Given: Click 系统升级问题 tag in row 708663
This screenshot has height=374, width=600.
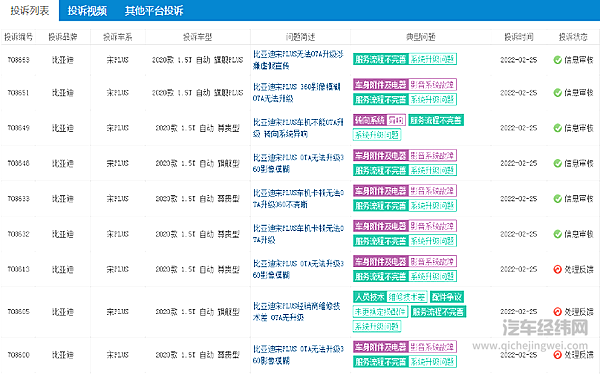Looking at the screenshot, I should coord(432,59).
